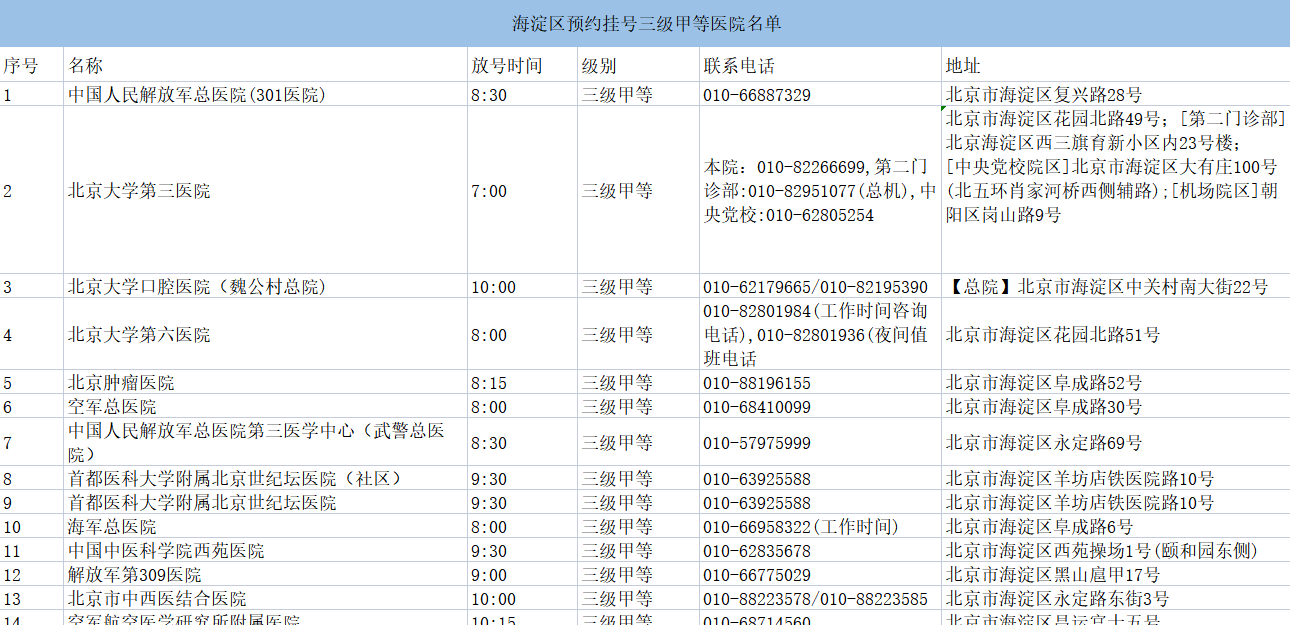Viewport: 1290px width, 625px height.
Task: Select the 放号时间 header cell
Action: 507,66
